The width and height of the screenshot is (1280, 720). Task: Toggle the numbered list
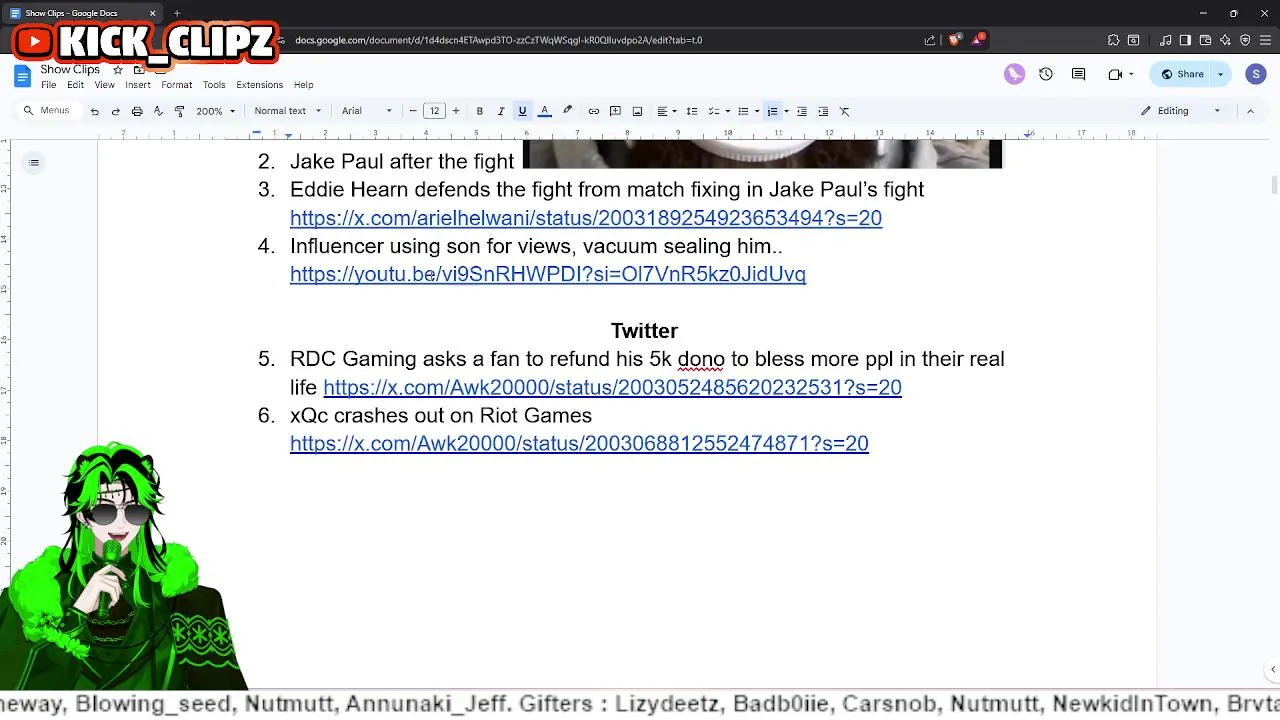tap(772, 111)
